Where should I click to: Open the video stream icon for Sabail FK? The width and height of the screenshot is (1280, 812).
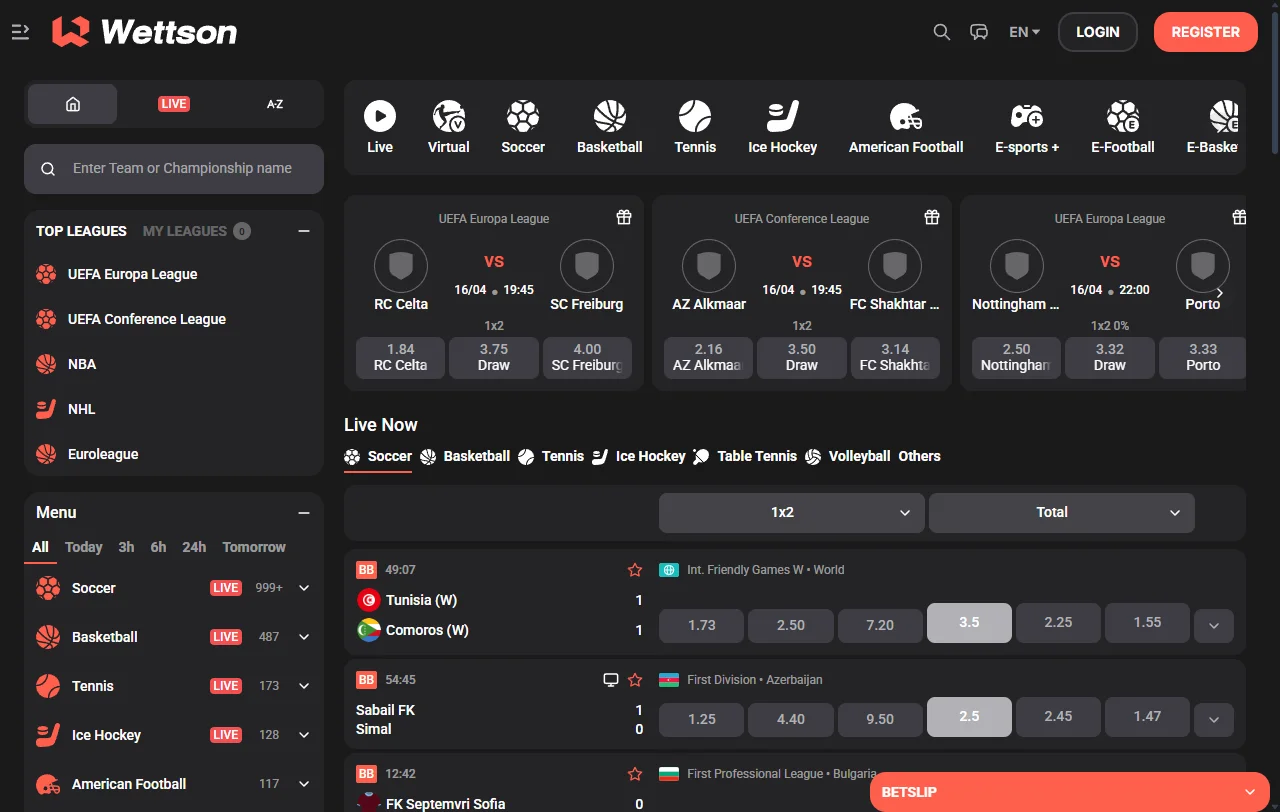tap(611, 680)
